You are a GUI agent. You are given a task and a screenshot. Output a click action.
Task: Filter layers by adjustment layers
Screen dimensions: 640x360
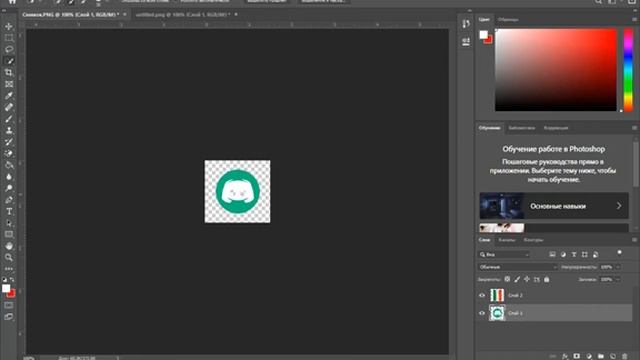click(x=563, y=254)
